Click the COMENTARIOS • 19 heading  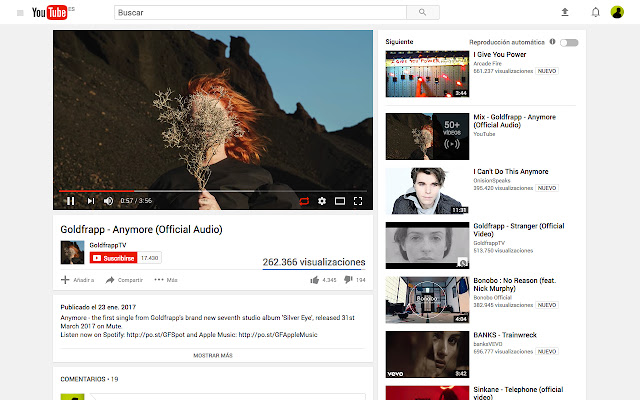[x=89, y=379]
